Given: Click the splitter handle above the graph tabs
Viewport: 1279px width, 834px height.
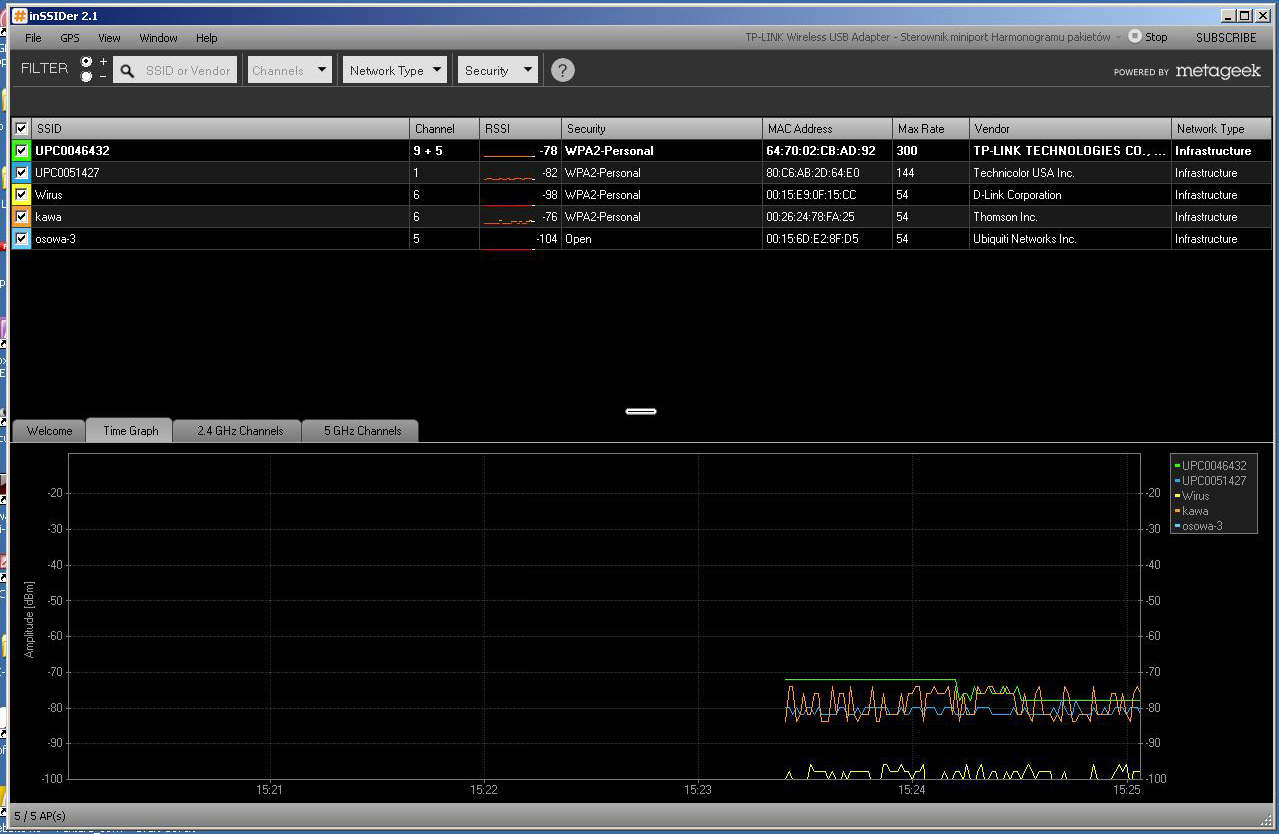Looking at the screenshot, I should (641, 411).
